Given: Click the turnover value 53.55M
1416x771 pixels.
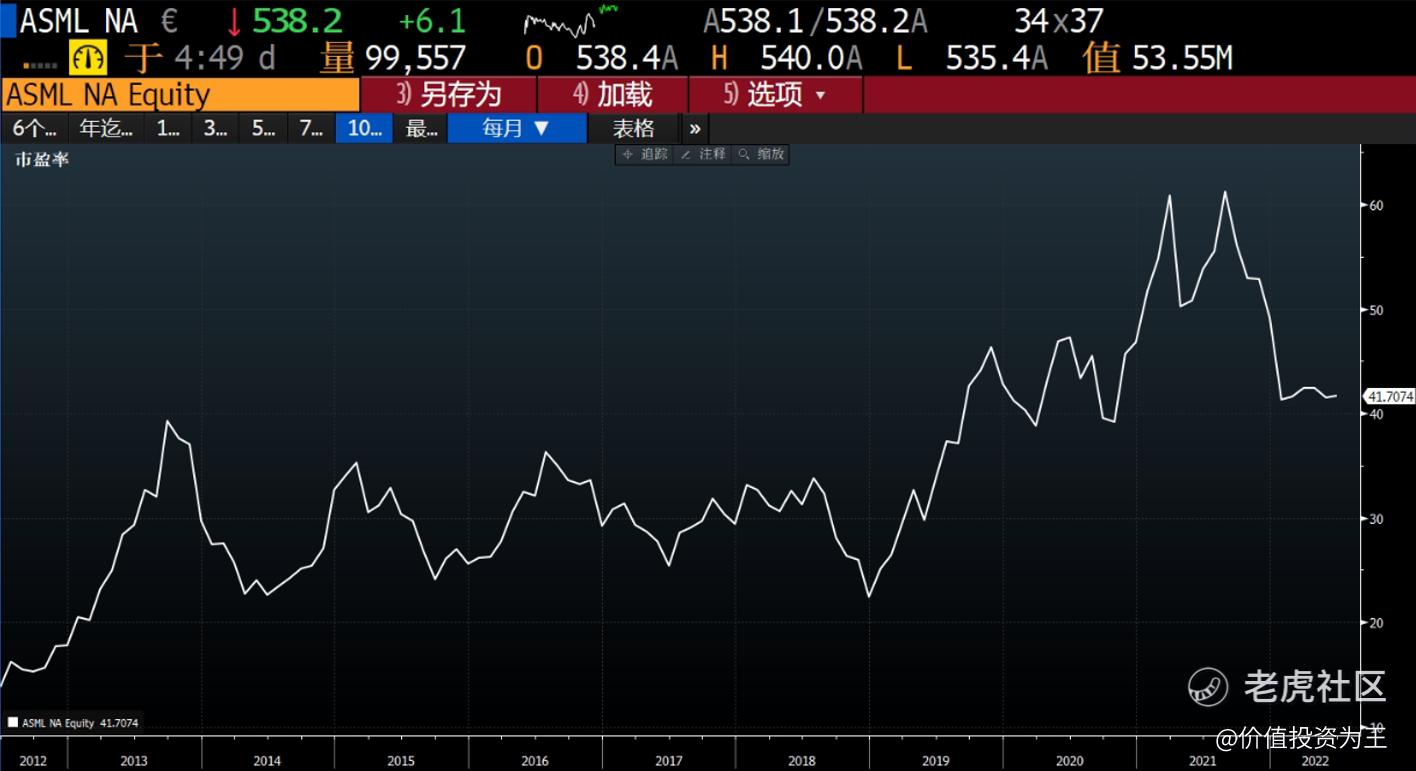Looking at the screenshot, I should 1182,58.
